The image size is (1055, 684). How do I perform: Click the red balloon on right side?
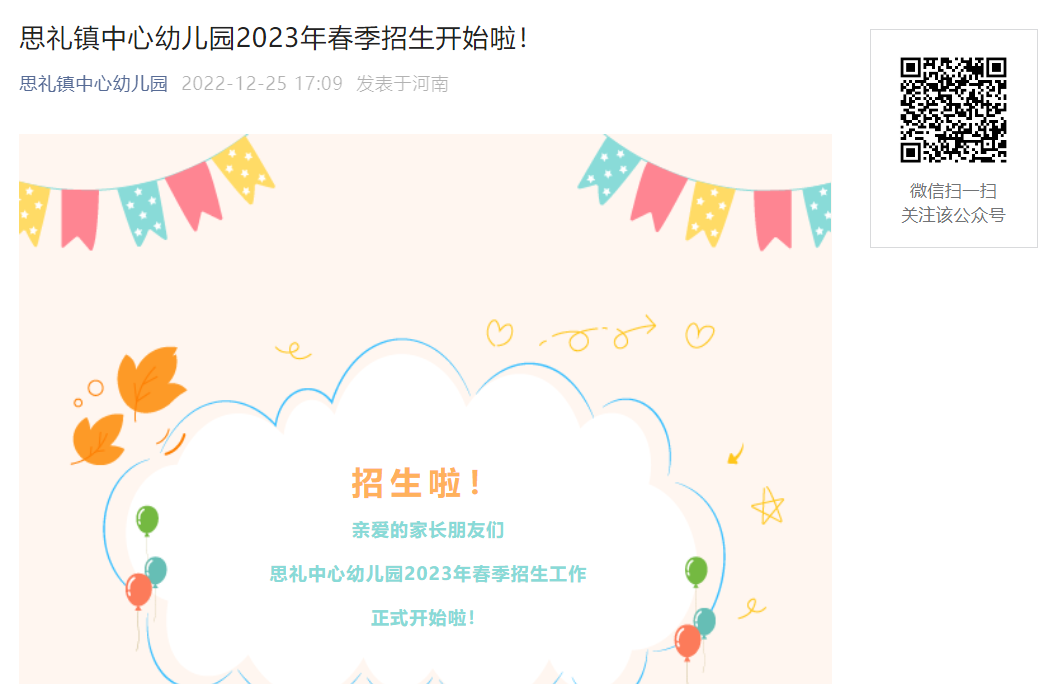(x=688, y=642)
